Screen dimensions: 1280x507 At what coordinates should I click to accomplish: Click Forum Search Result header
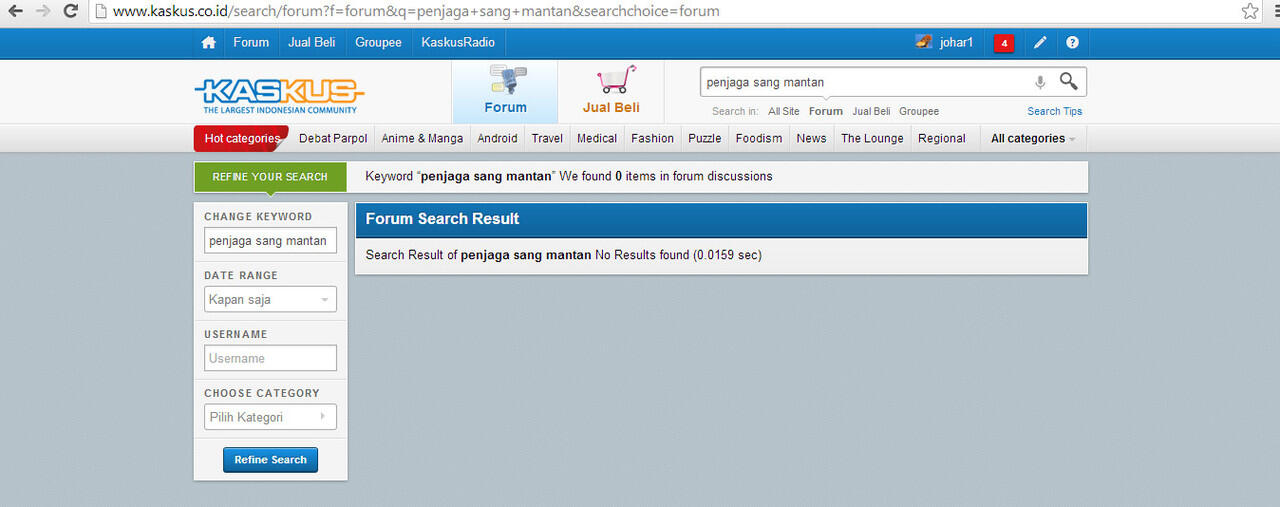click(722, 219)
